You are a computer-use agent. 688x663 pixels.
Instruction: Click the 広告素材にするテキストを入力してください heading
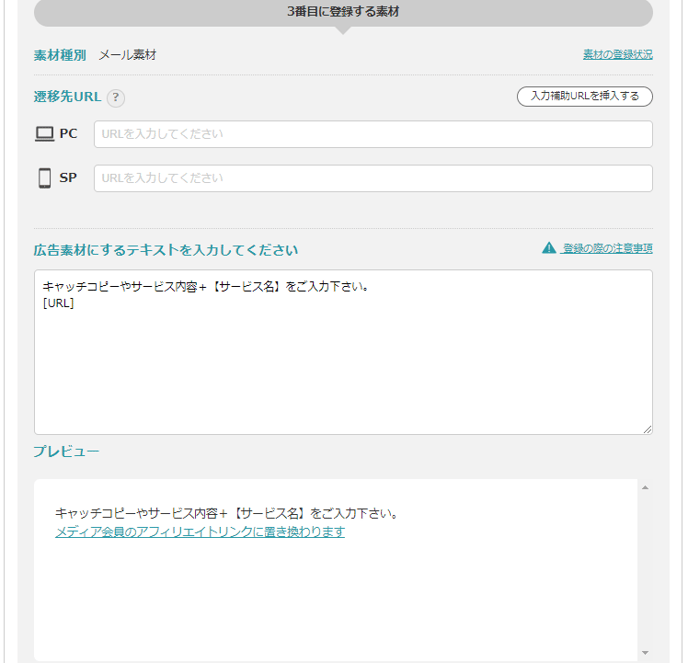166,250
